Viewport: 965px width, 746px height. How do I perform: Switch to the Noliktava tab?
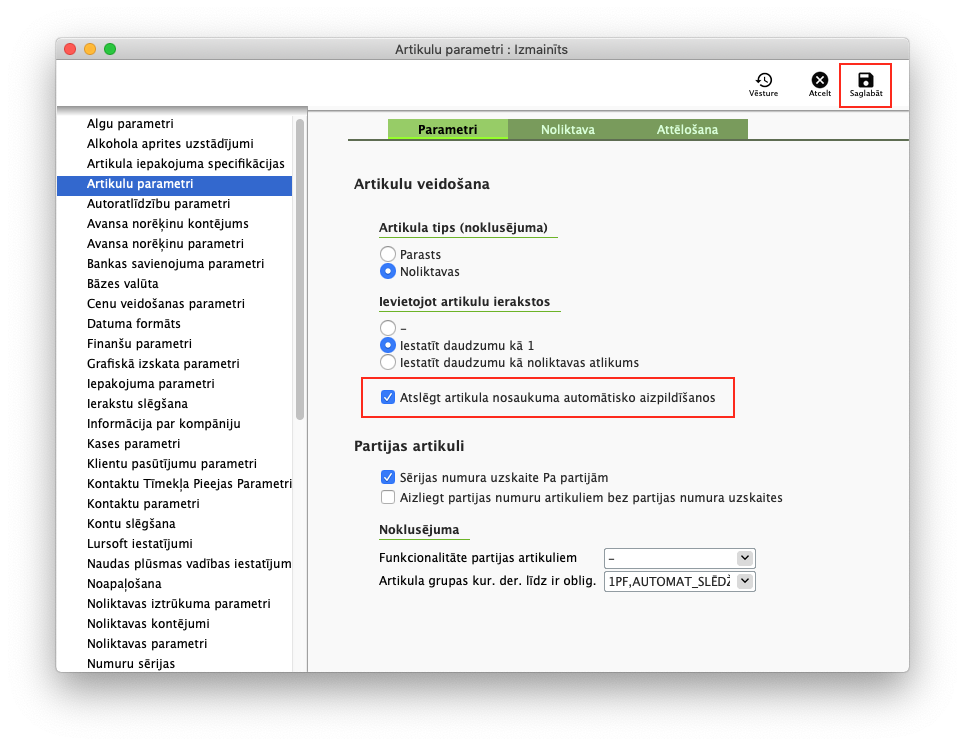568,130
